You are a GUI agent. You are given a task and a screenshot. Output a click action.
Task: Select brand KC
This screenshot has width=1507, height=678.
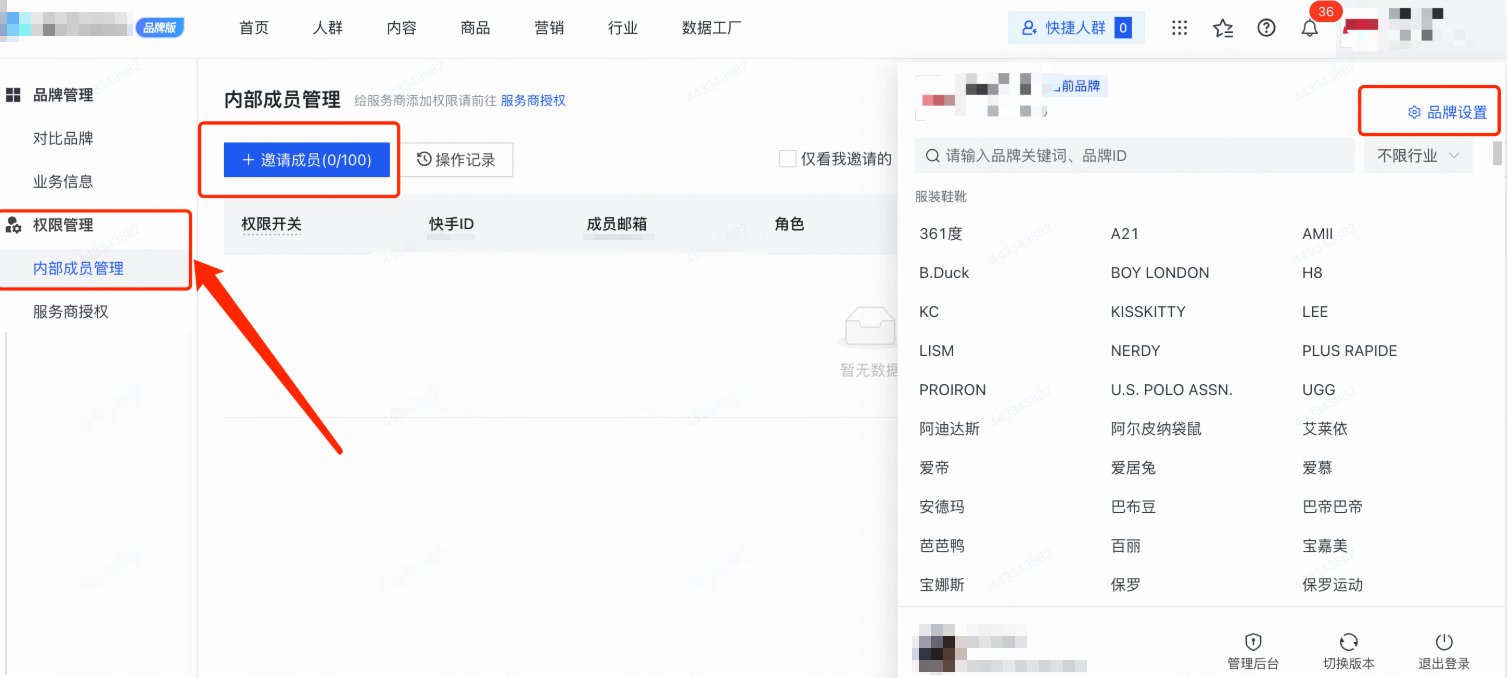(929, 312)
